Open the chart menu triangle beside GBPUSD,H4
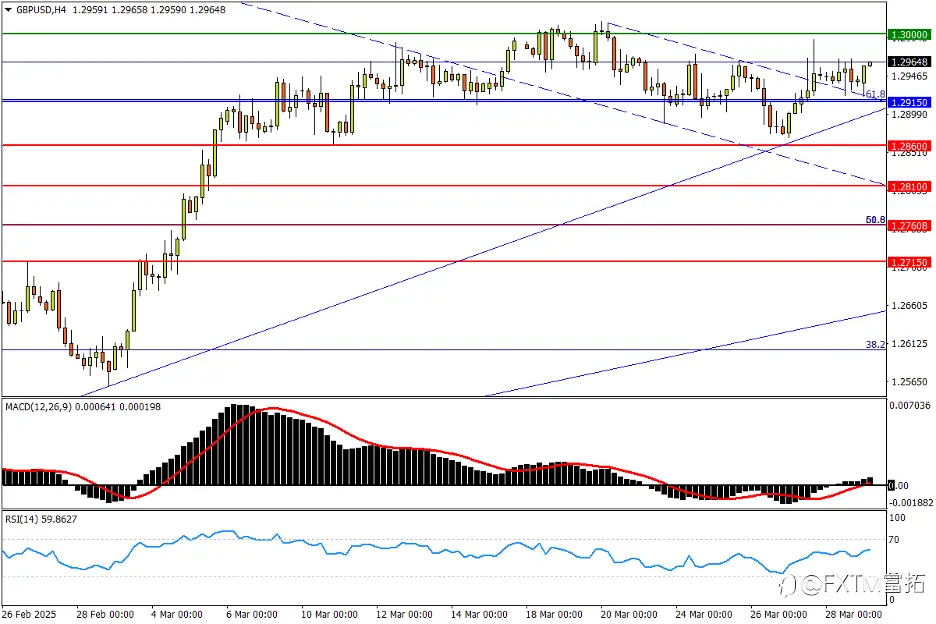 pos(8,10)
